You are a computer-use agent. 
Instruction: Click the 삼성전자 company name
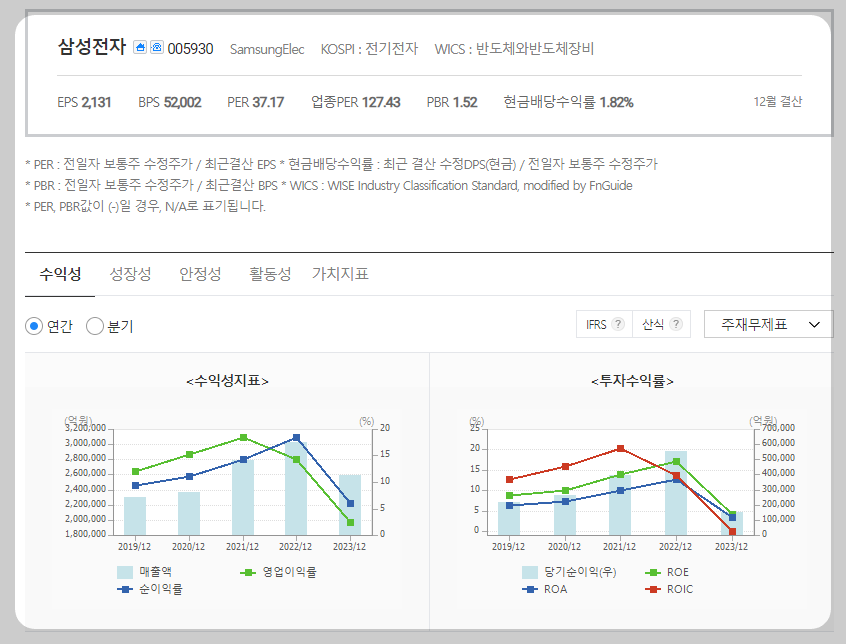pyautogui.click(x=92, y=46)
